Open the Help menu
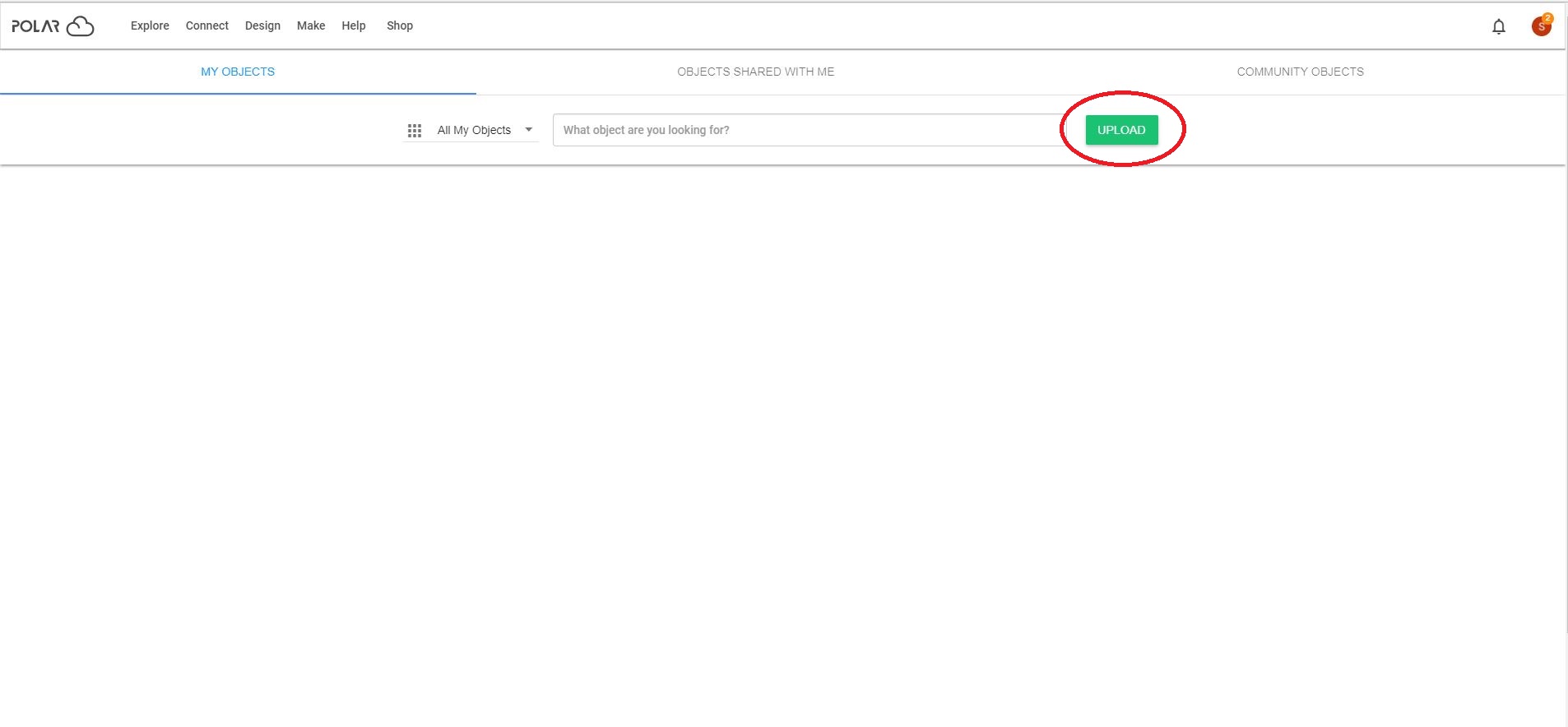The height and width of the screenshot is (727, 1568). coord(354,25)
